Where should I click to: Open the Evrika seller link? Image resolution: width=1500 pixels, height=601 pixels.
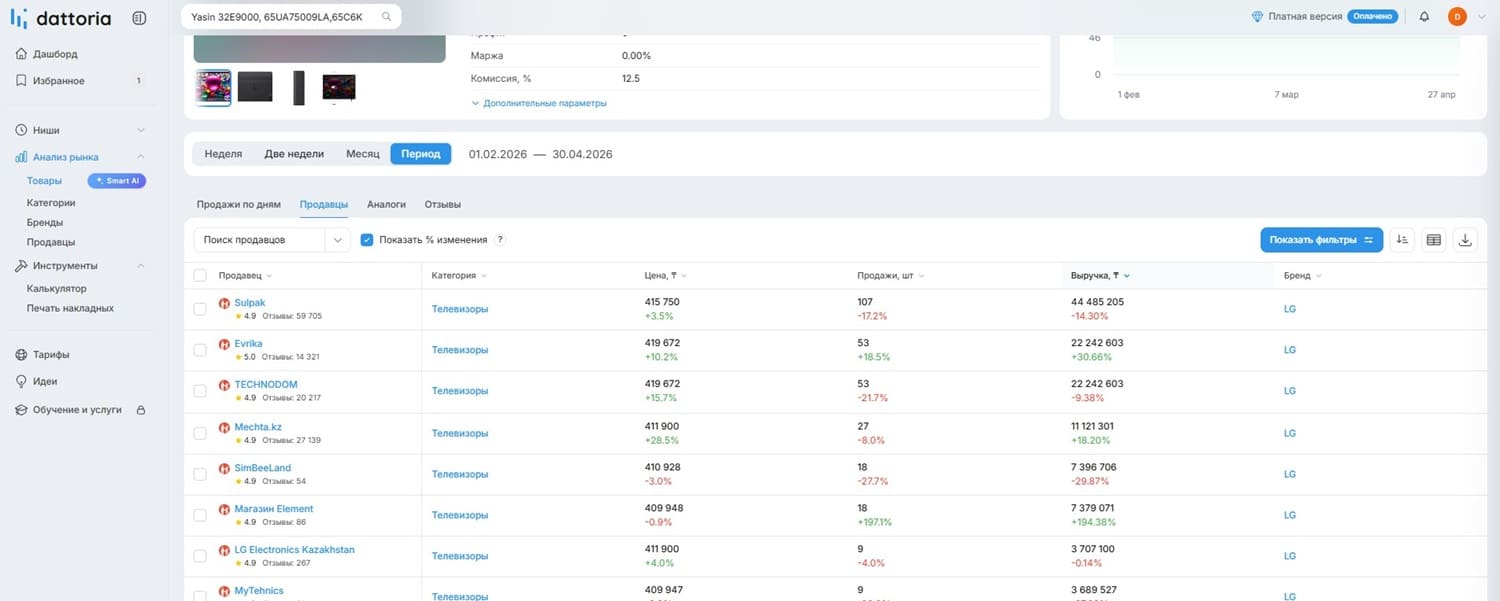coord(249,343)
